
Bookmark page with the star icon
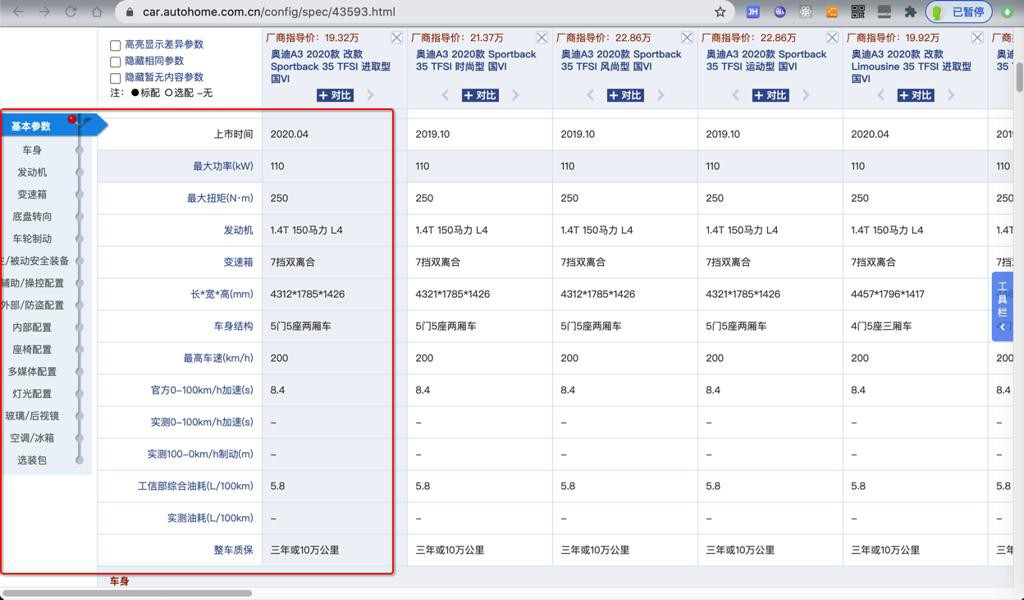pos(720,12)
